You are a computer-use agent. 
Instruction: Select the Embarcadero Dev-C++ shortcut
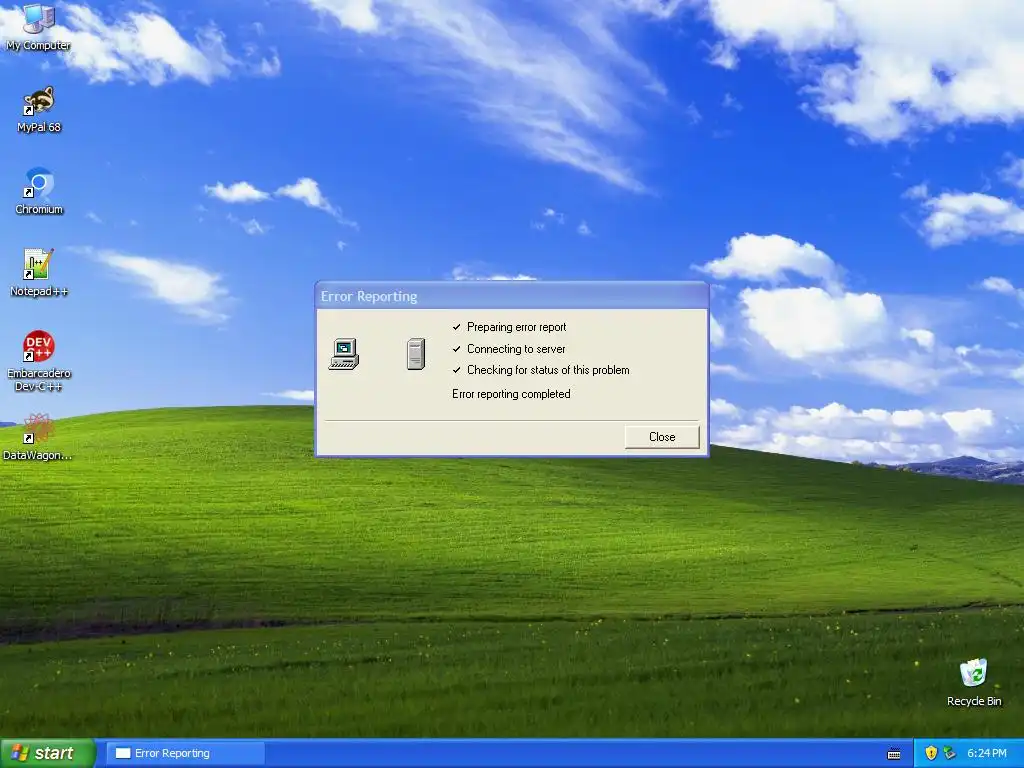tap(39, 361)
